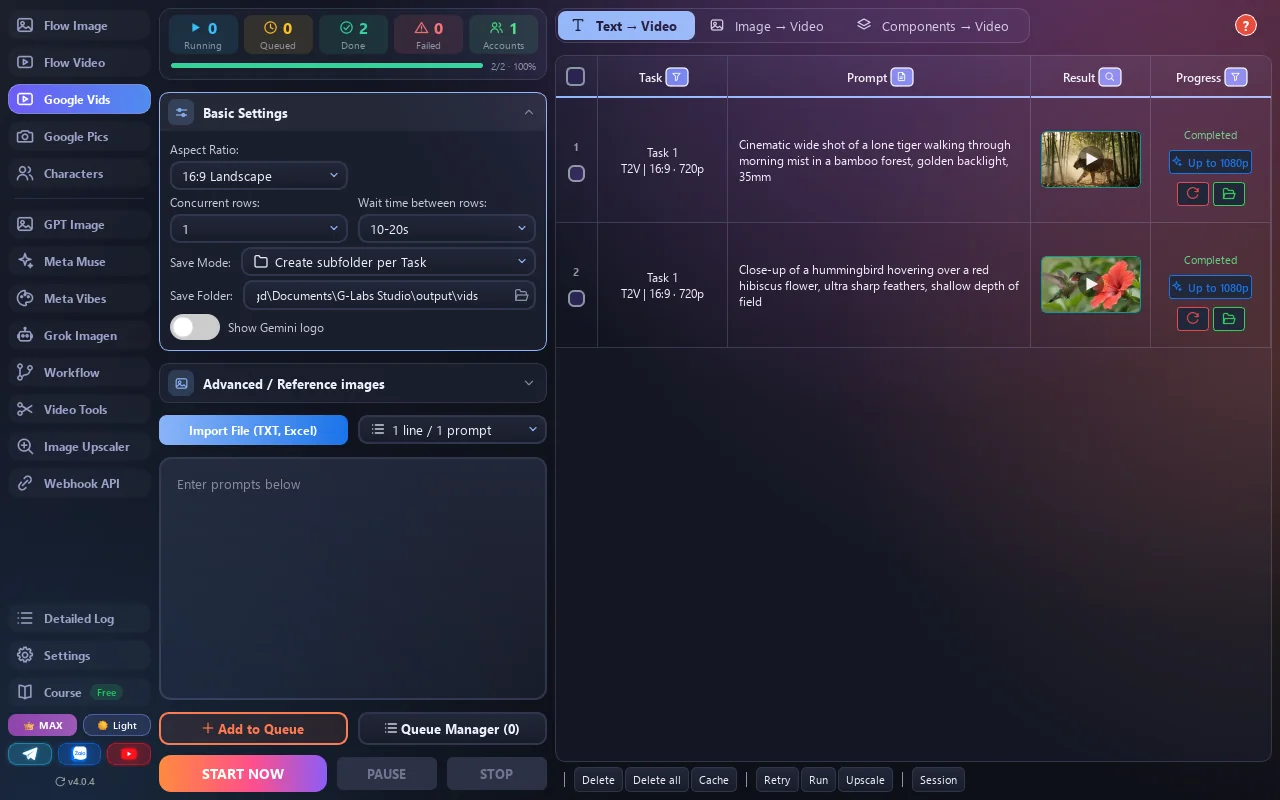Open the 1 line / 1 prompt dropdown
This screenshot has width=1280, height=800.
[x=453, y=430]
